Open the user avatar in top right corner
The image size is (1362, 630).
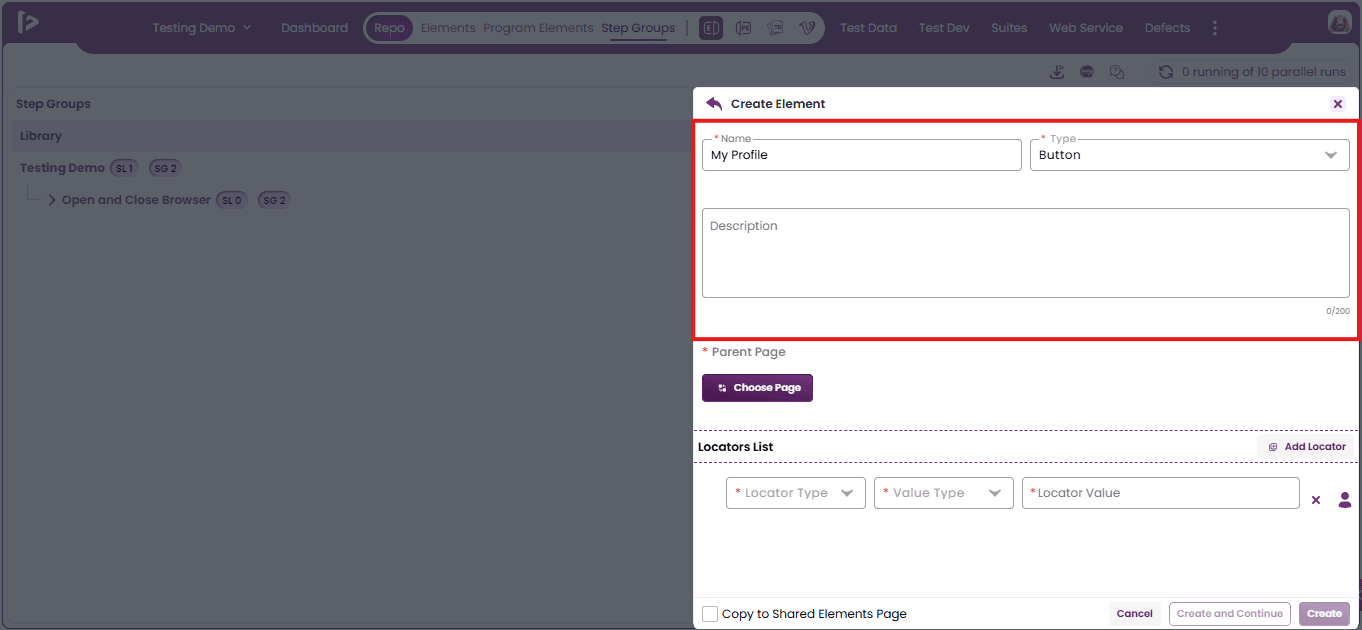coord(1339,22)
